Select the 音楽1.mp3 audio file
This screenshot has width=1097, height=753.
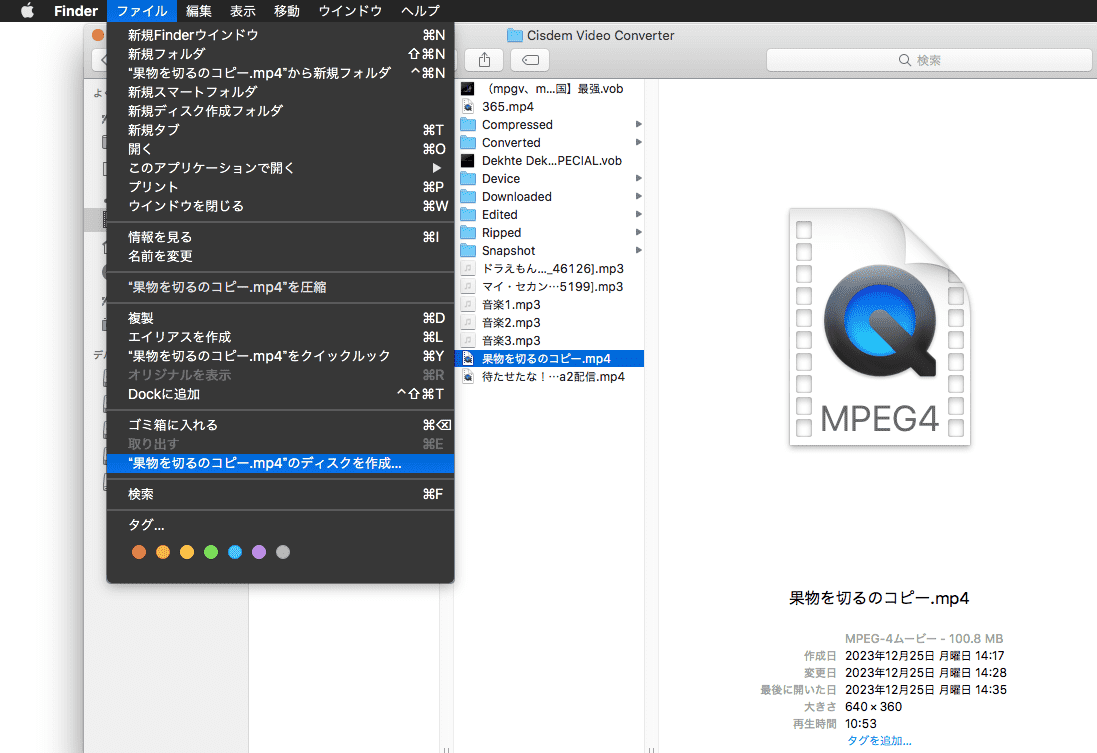[x=510, y=305]
